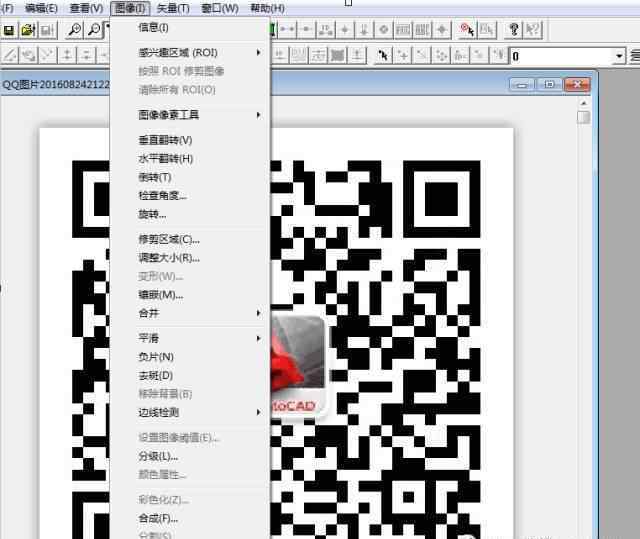640x539 pixels.
Task: Click greyed 设置图像阈值(E)... item
Action: click(189, 438)
